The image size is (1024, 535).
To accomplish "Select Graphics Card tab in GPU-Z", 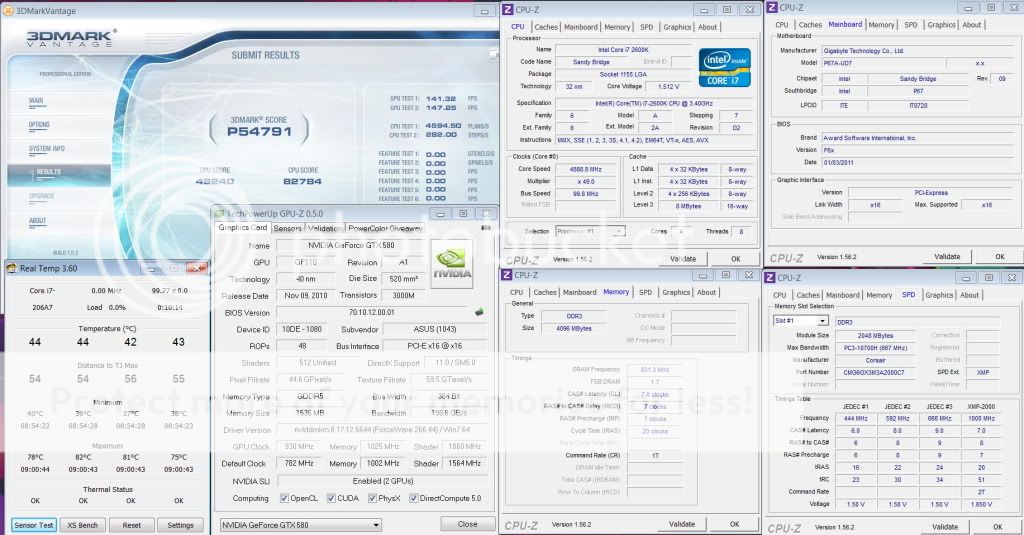I will [243, 227].
